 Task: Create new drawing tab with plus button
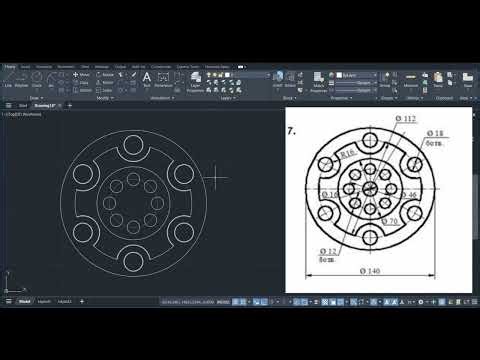pos(70,106)
